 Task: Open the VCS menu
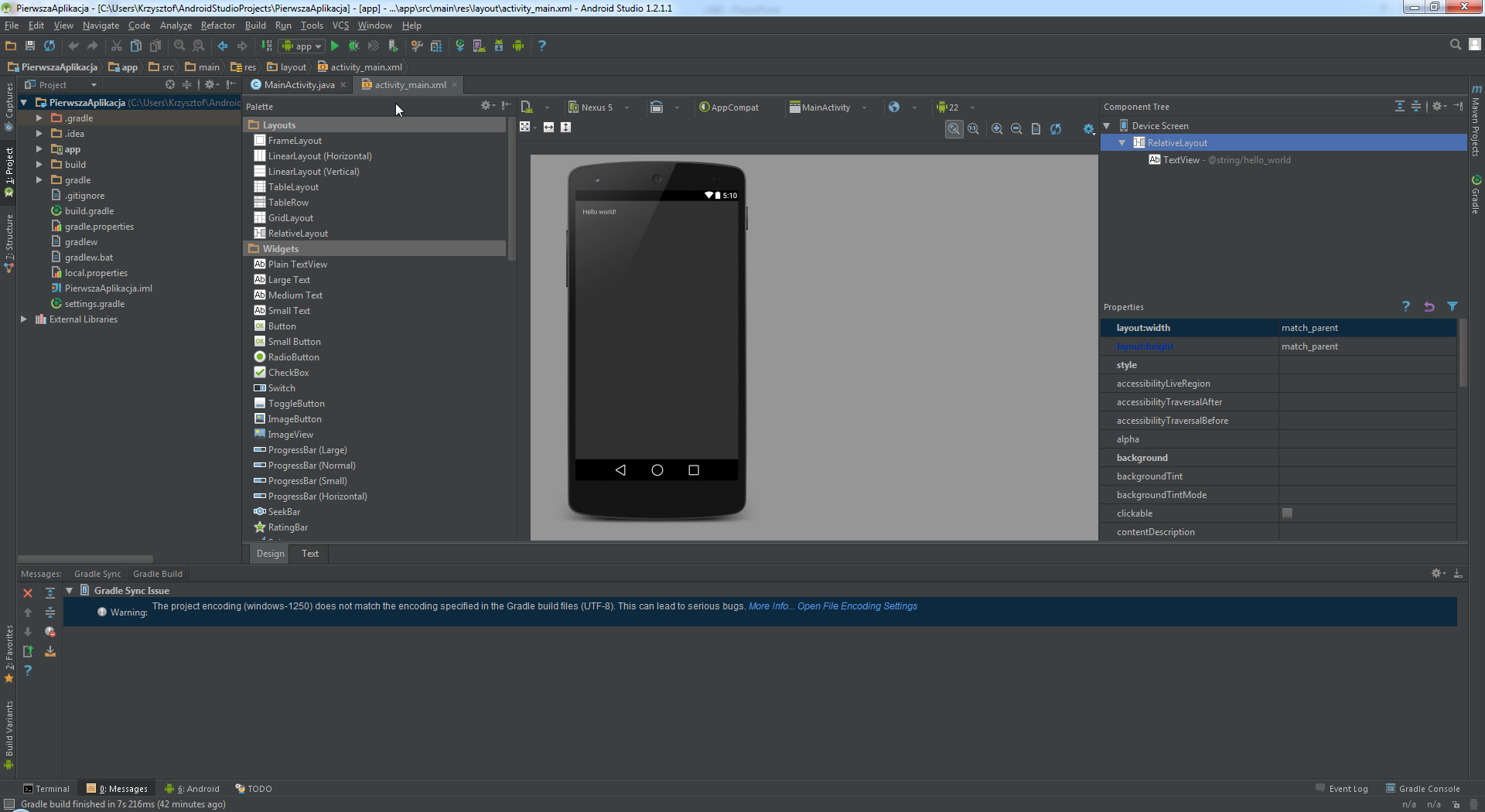pos(340,26)
